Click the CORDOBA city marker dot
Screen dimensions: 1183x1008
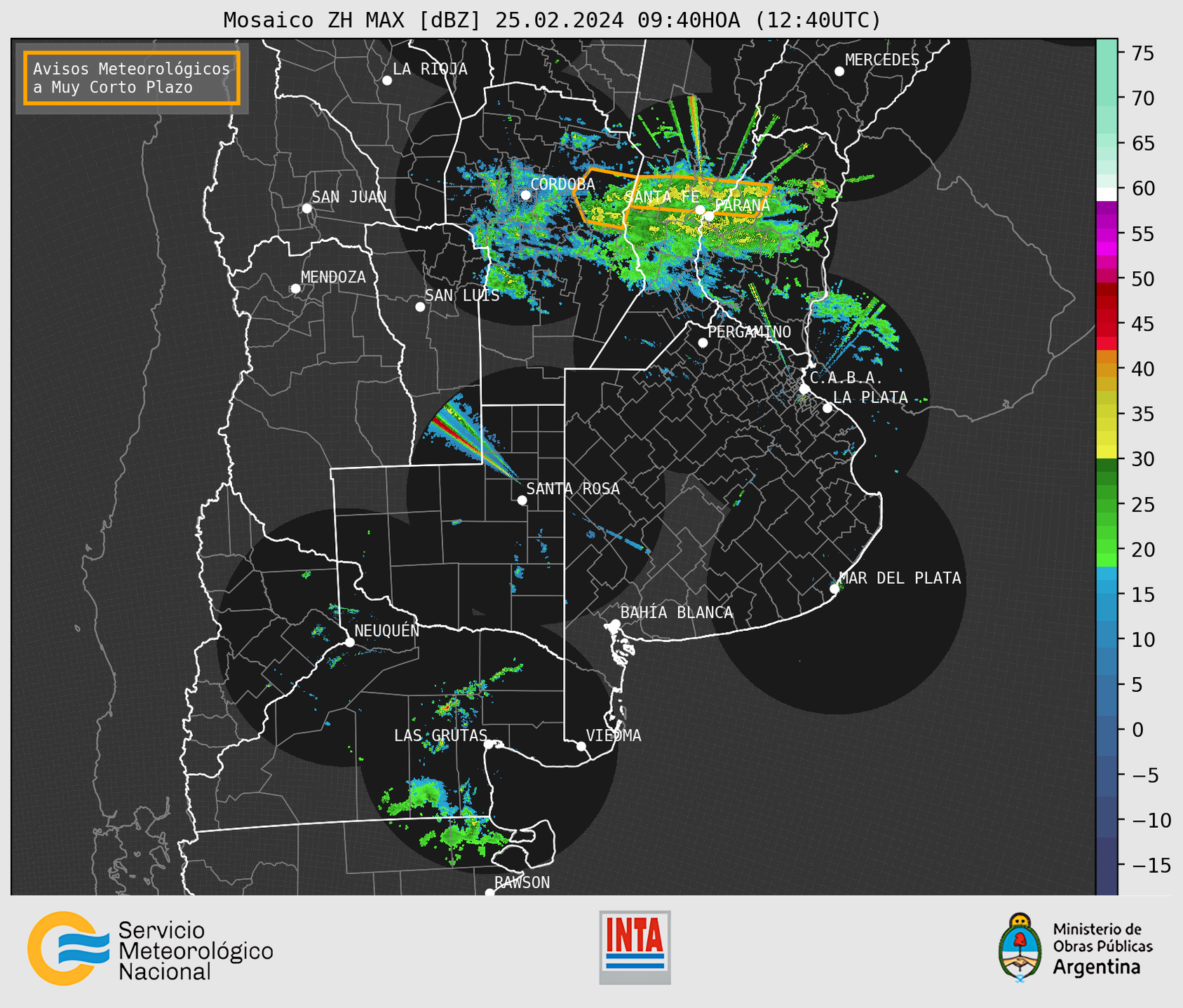pyautogui.click(x=525, y=195)
